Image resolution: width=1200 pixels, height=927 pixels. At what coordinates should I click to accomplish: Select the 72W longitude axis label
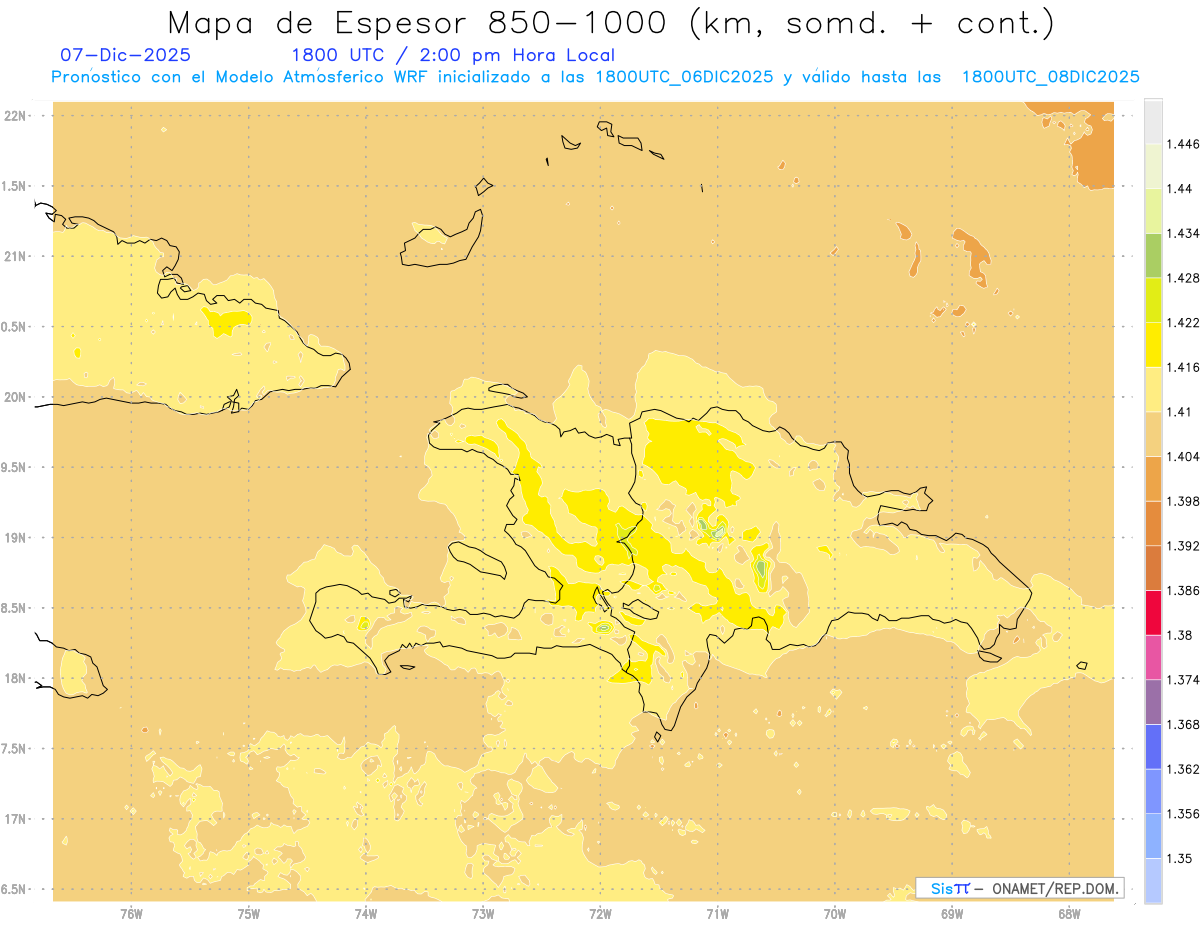point(600,913)
